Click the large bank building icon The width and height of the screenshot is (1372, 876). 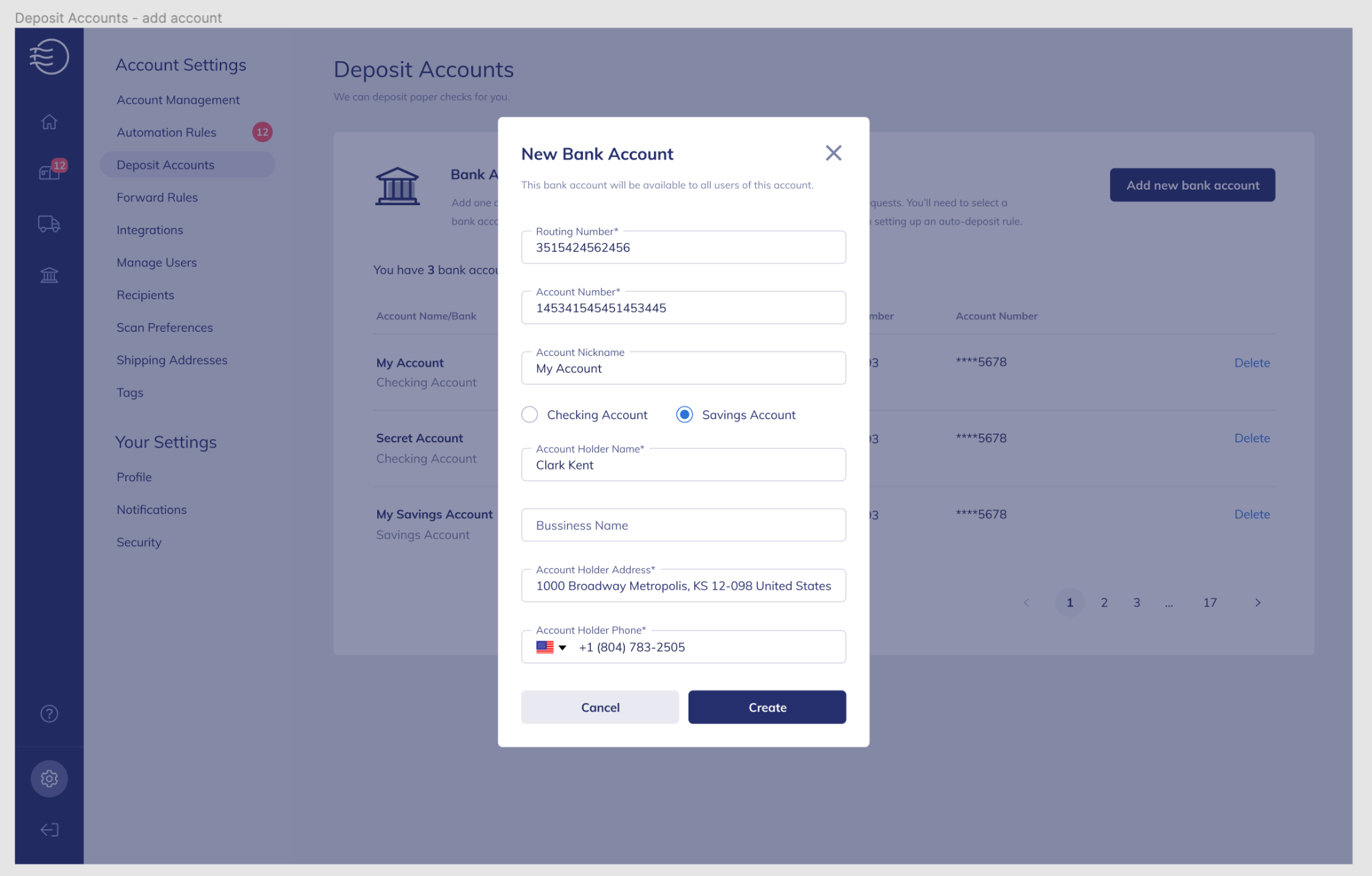pyautogui.click(x=397, y=186)
